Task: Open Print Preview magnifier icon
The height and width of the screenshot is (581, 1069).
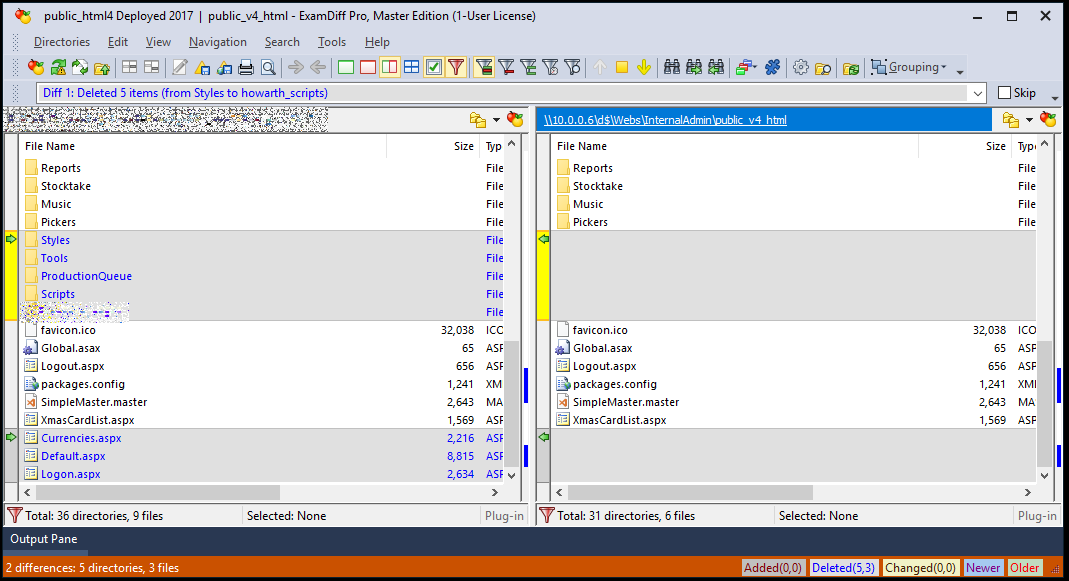Action: pyautogui.click(x=269, y=67)
